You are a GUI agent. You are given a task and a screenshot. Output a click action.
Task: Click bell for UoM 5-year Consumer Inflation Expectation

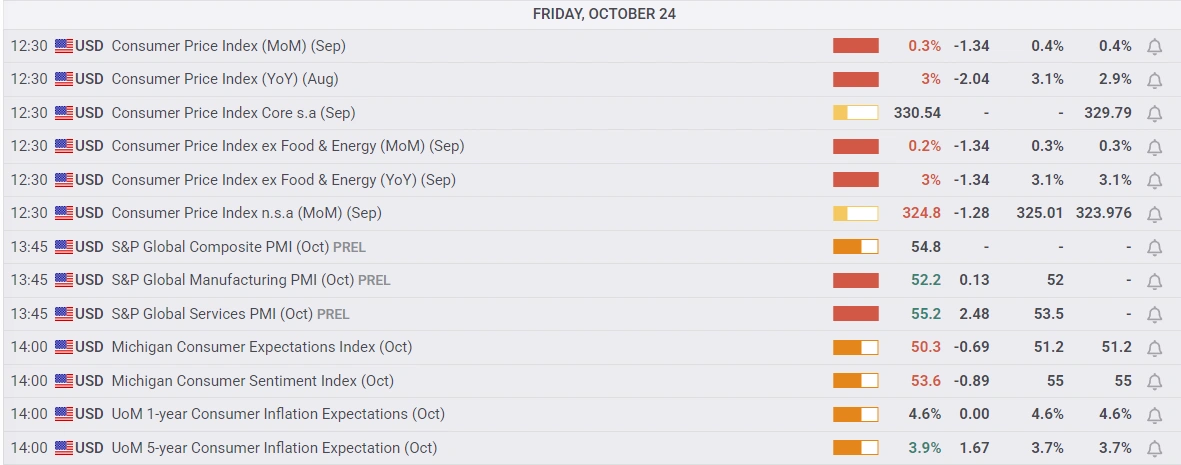click(1154, 449)
